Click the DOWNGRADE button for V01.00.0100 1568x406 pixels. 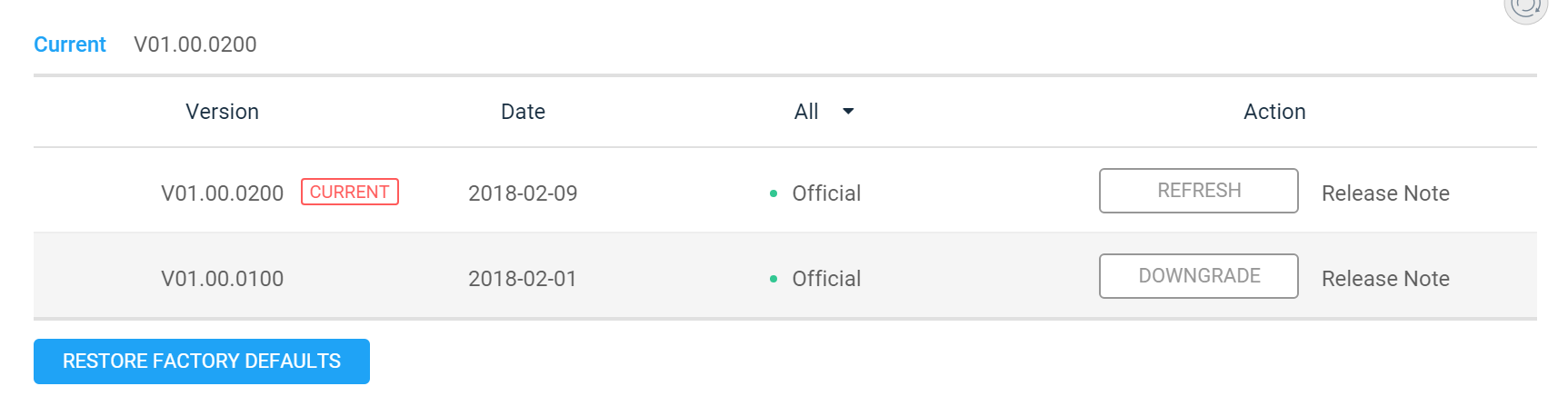point(1199,276)
